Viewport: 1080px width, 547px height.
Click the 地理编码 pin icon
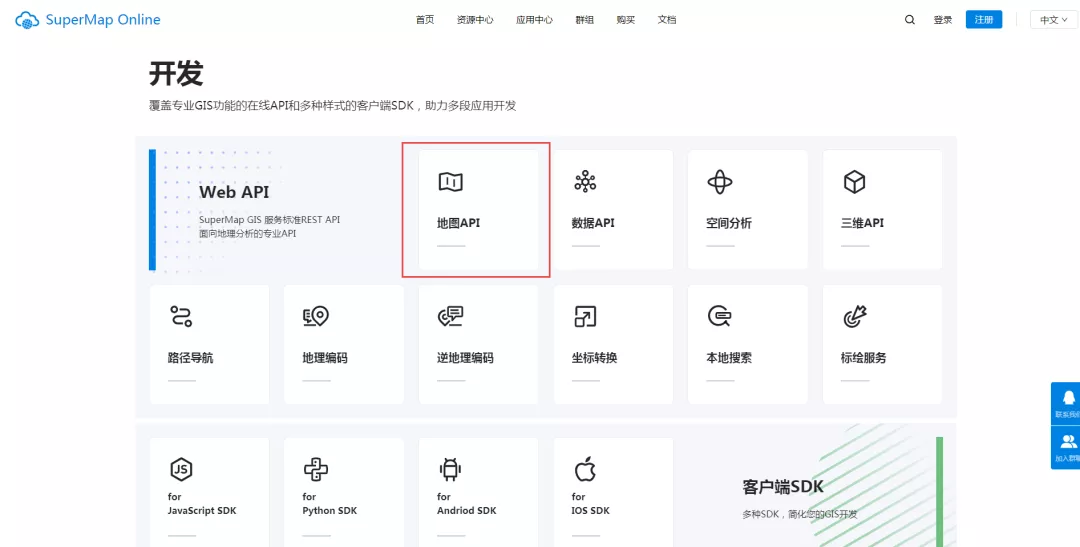click(x=316, y=316)
